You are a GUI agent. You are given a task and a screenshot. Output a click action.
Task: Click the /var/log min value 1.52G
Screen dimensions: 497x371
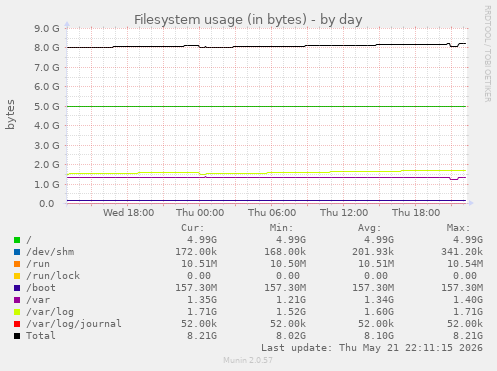pos(291,312)
